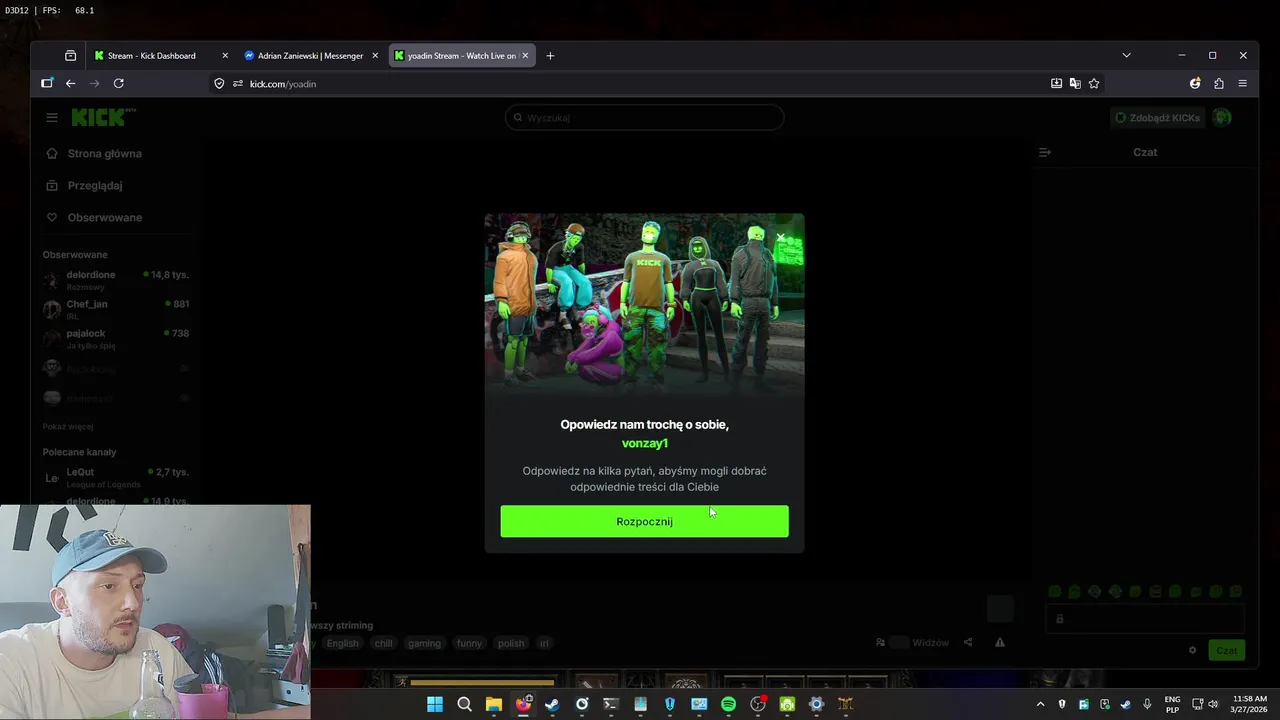Screen dimensions: 1280x720
Task: Click the microphone tray icon
Action: coord(1147,704)
